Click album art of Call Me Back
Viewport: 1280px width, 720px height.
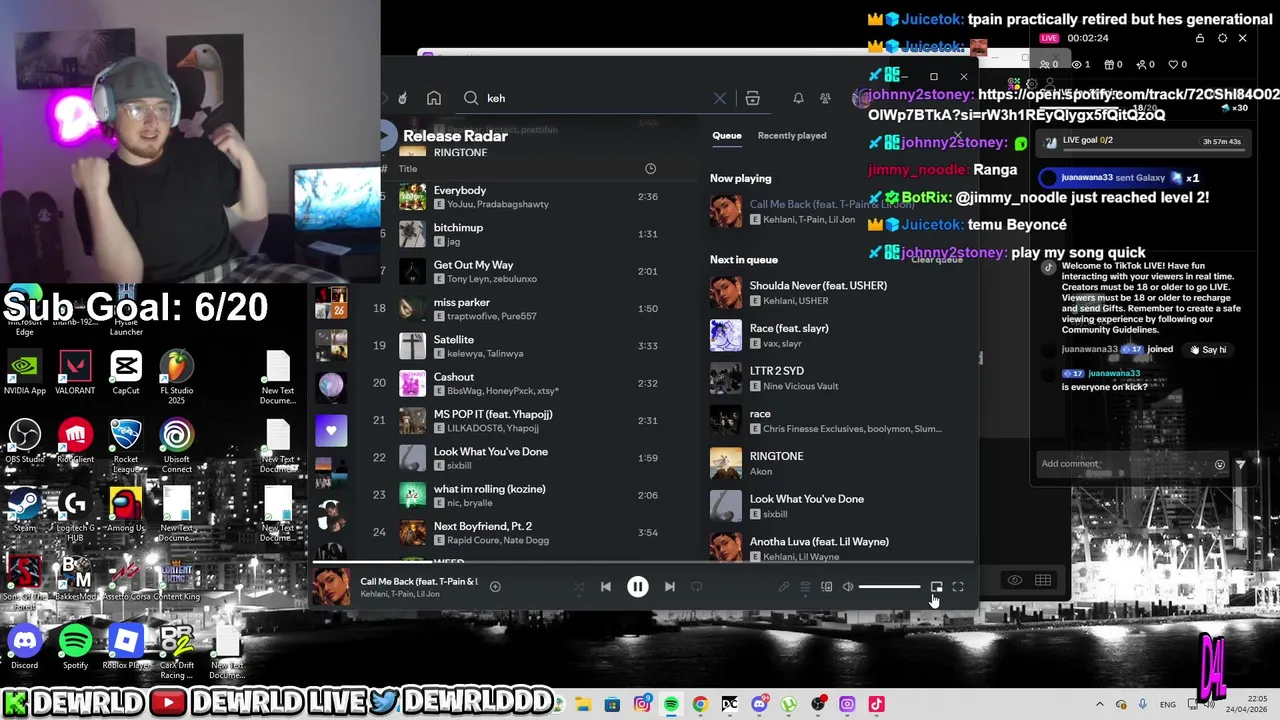point(332,587)
